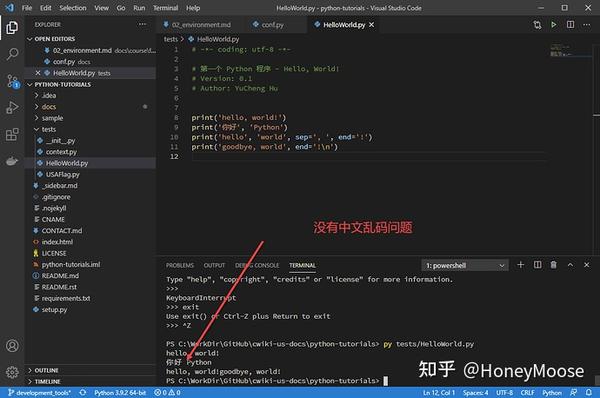The image size is (600, 398).
Task: Kill terminal with trash icon
Action: tap(553, 265)
